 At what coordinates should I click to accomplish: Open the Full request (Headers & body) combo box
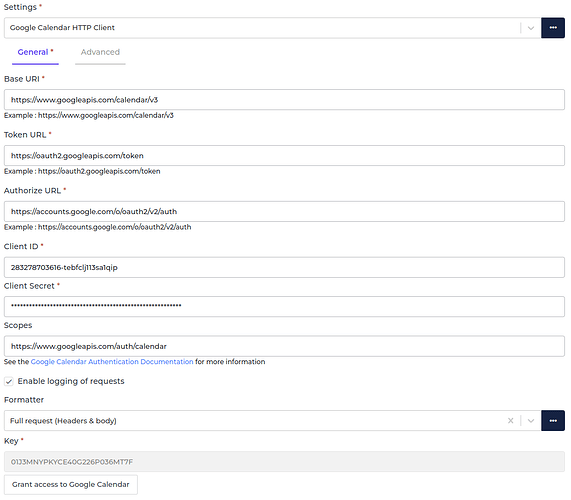click(272, 421)
